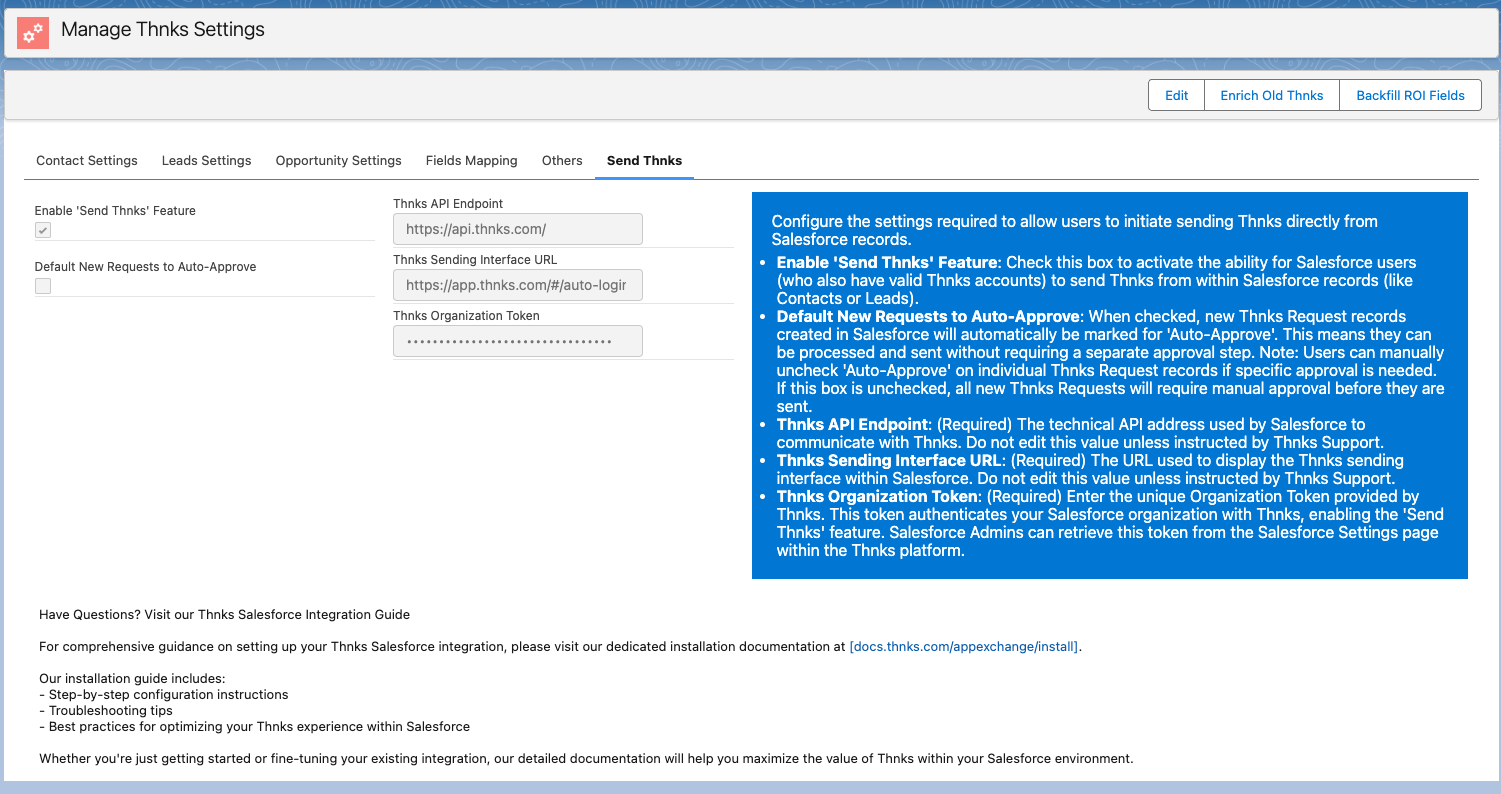This screenshot has width=1501, height=794.
Task: Check Default New Requests to Auto-Approve box
Action: (x=43, y=286)
